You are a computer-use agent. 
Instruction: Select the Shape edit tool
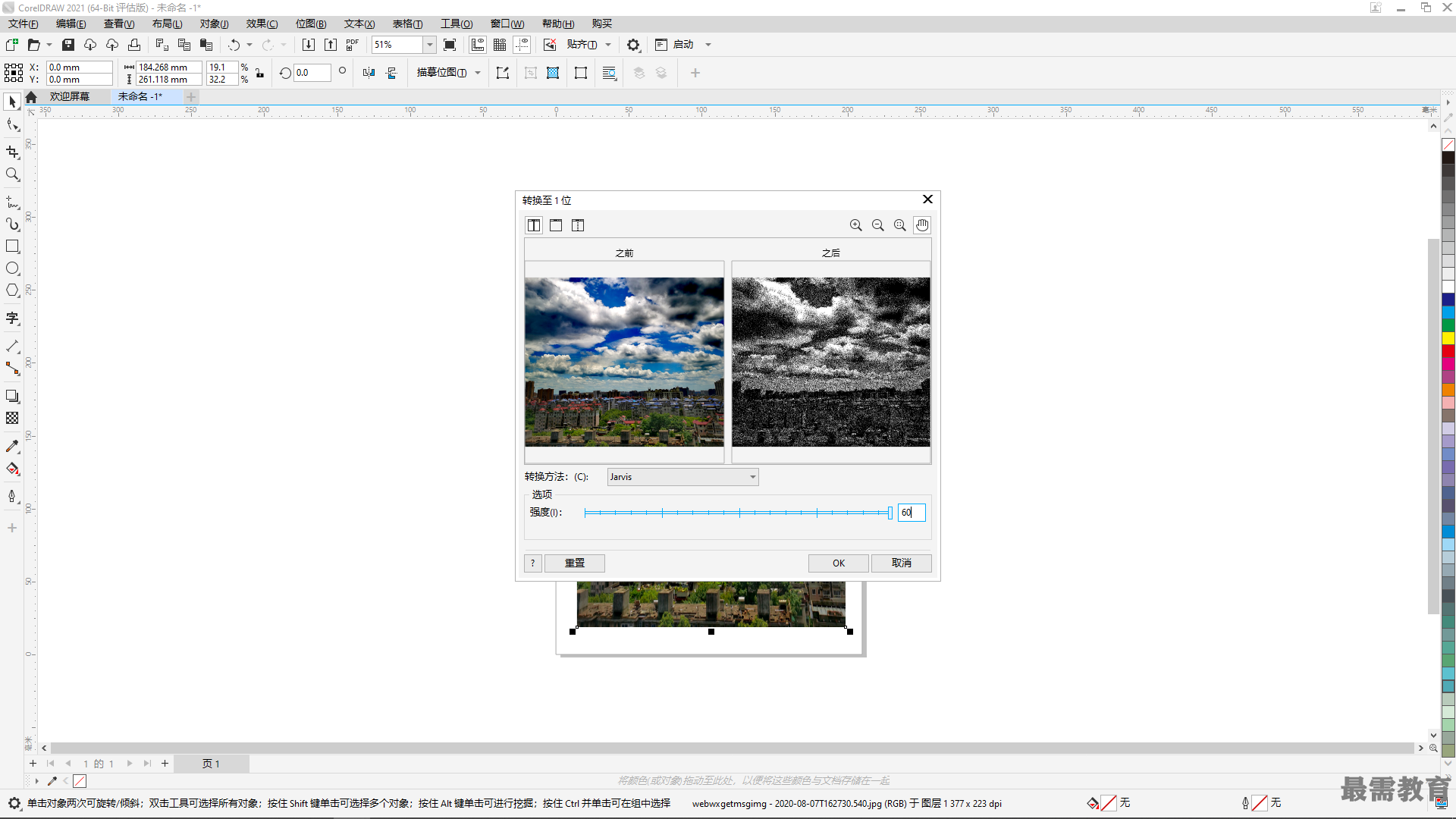tap(12, 125)
